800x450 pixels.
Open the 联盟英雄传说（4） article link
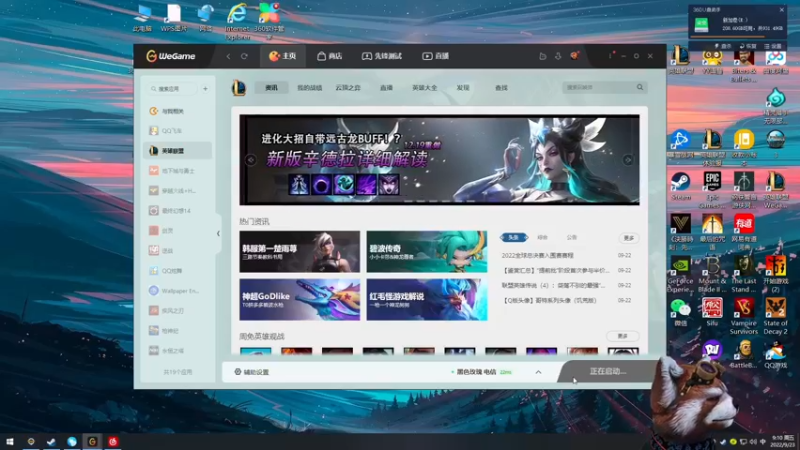point(553,285)
